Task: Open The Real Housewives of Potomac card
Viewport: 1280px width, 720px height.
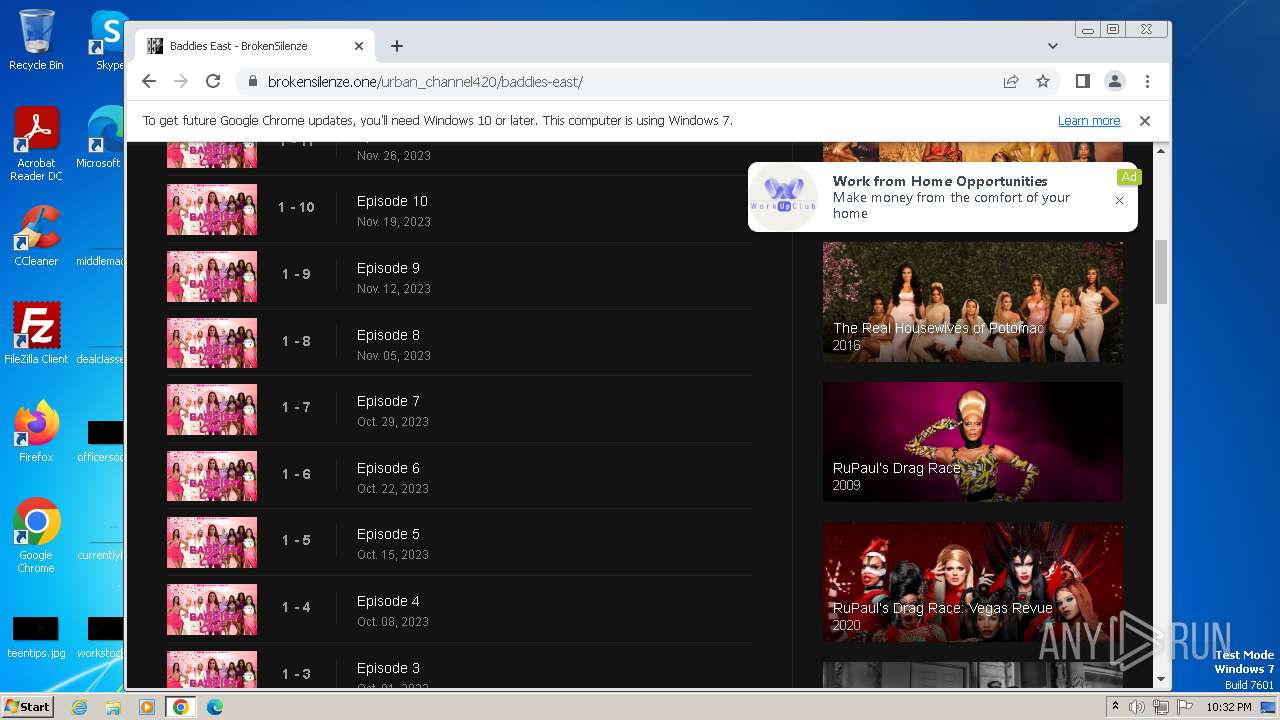Action: pyautogui.click(x=973, y=302)
